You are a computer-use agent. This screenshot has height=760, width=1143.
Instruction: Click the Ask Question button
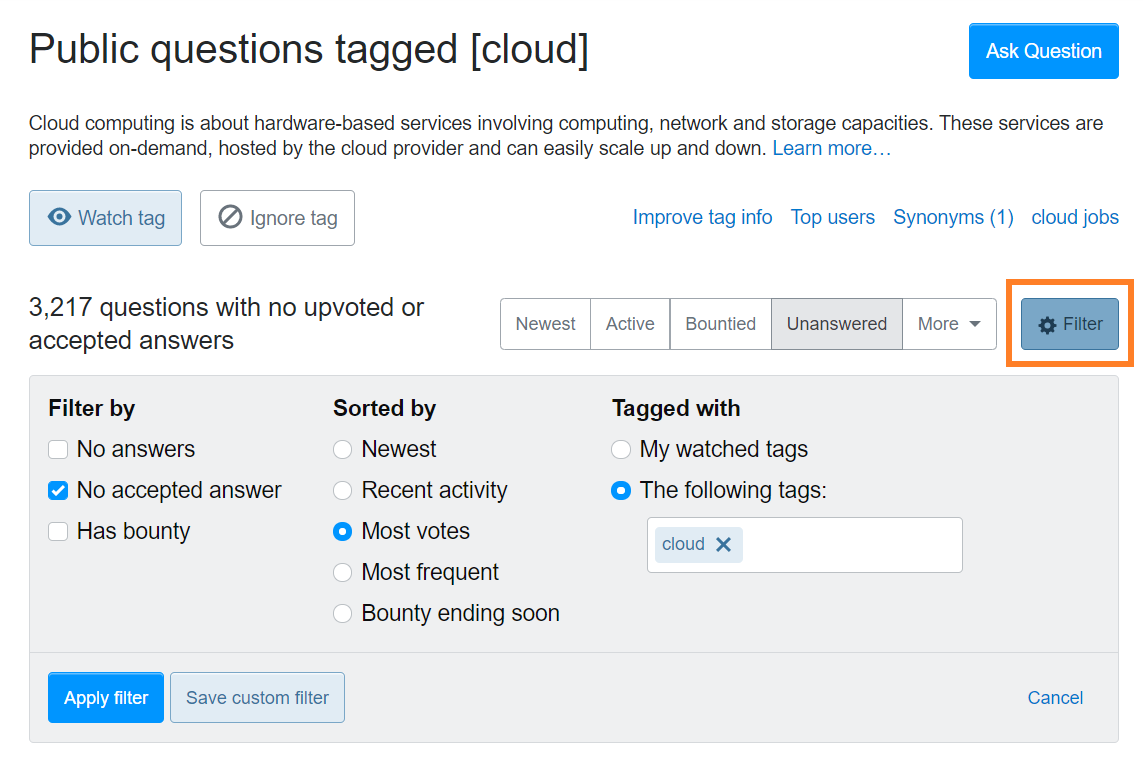point(1043,51)
